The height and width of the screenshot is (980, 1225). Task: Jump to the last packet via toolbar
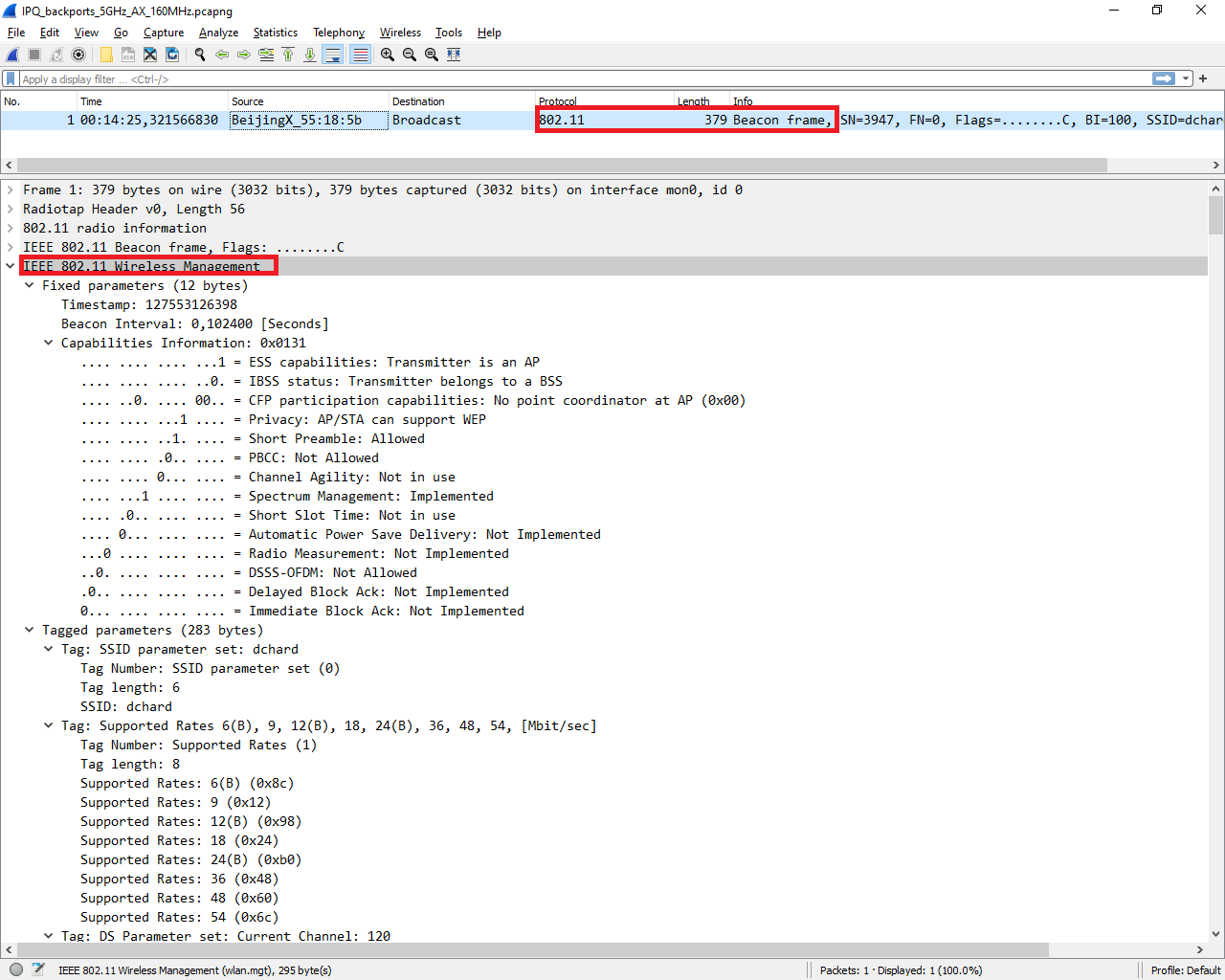click(x=310, y=55)
